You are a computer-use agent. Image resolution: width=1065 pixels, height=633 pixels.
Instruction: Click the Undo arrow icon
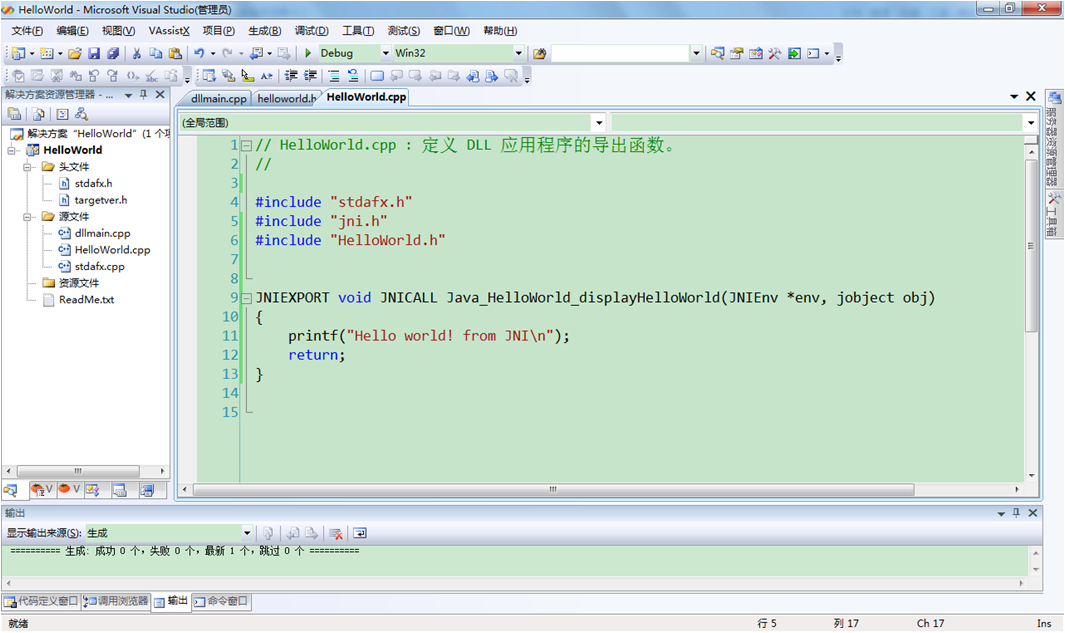199,53
